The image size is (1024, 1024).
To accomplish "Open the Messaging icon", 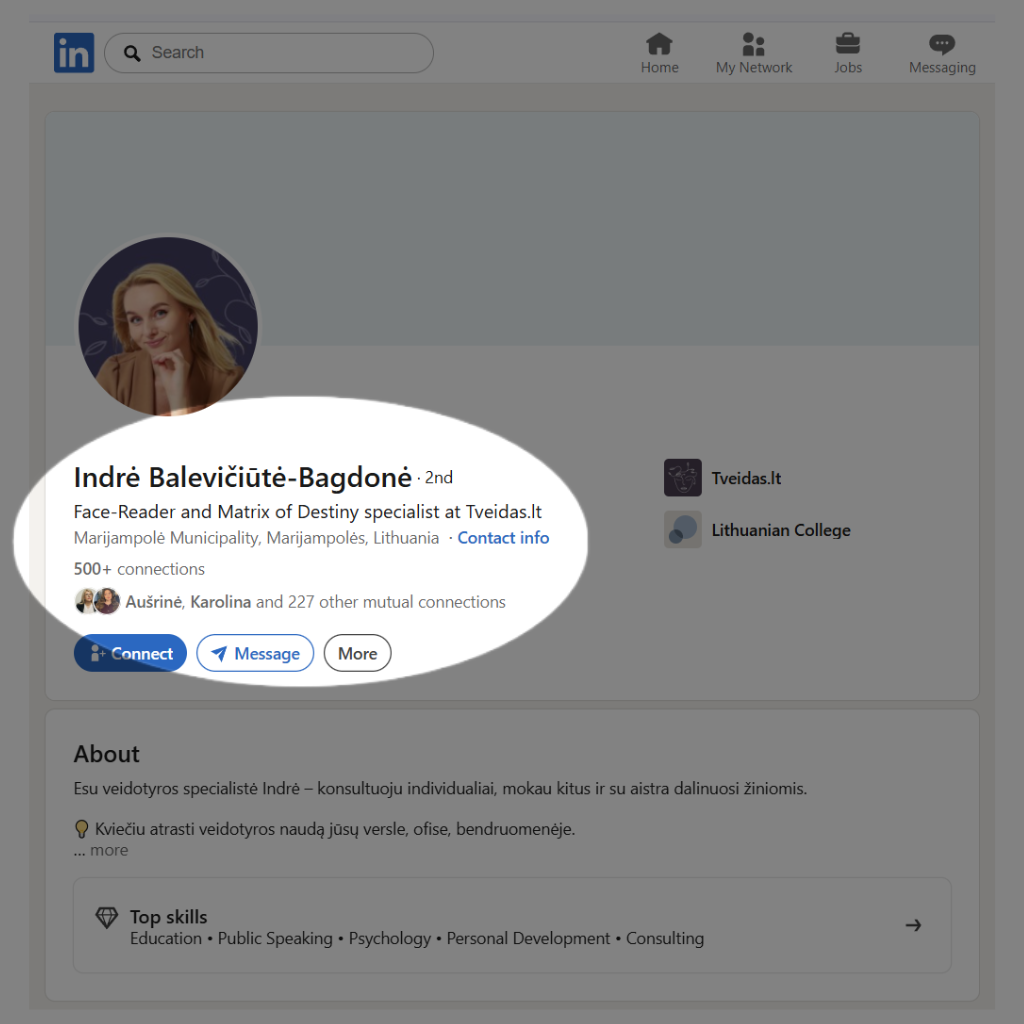I will [x=941, y=45].
